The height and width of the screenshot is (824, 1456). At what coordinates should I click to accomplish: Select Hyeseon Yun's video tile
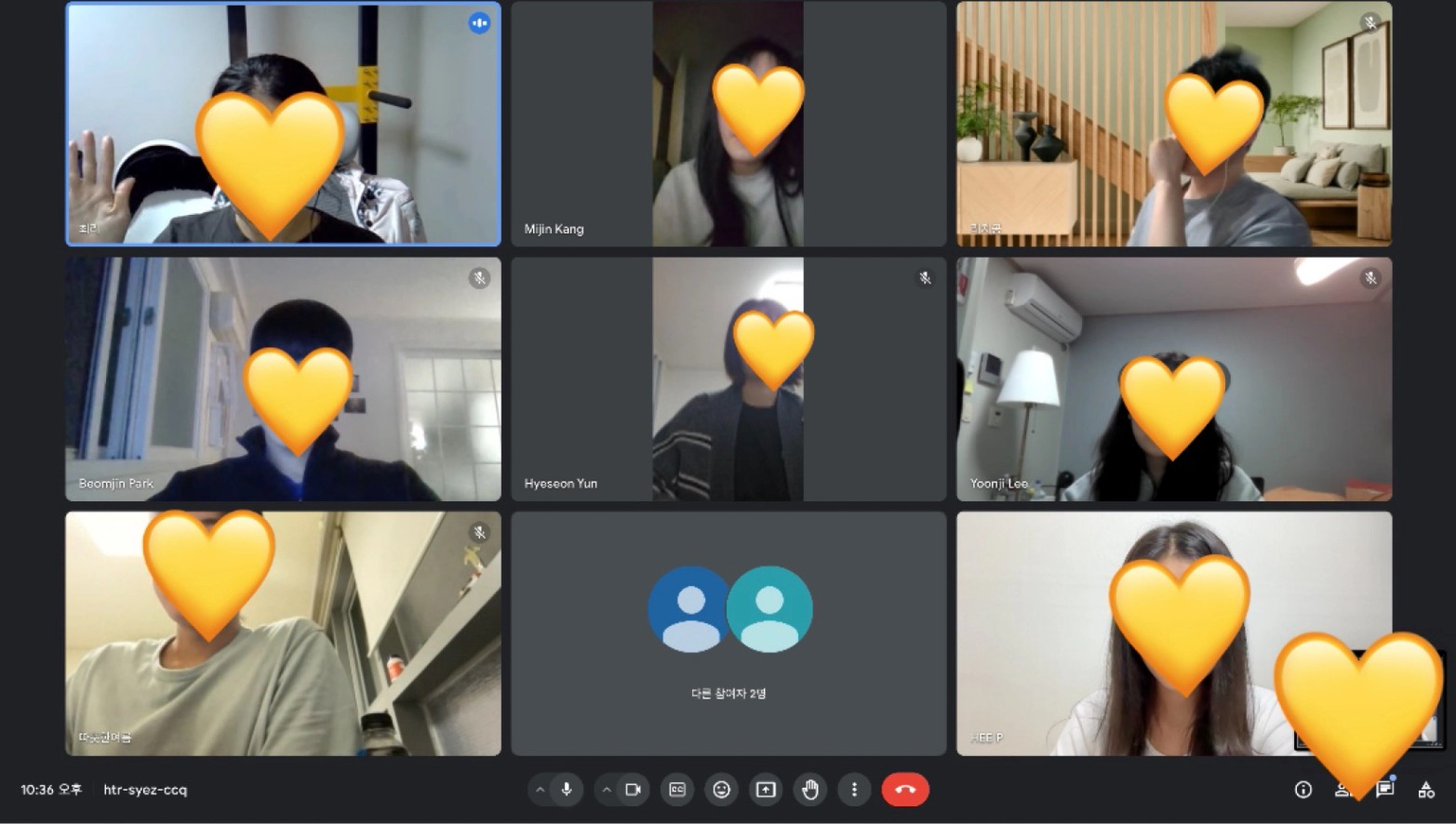728,379
